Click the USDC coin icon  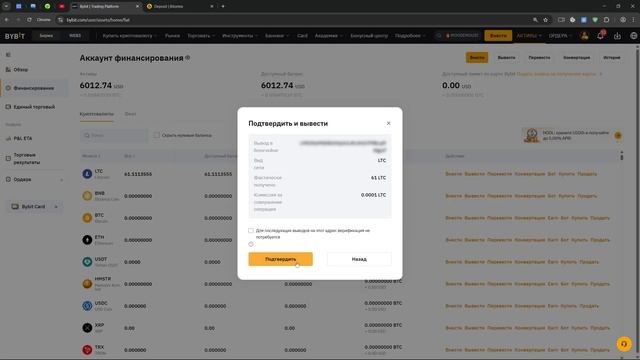pos(87,306)
